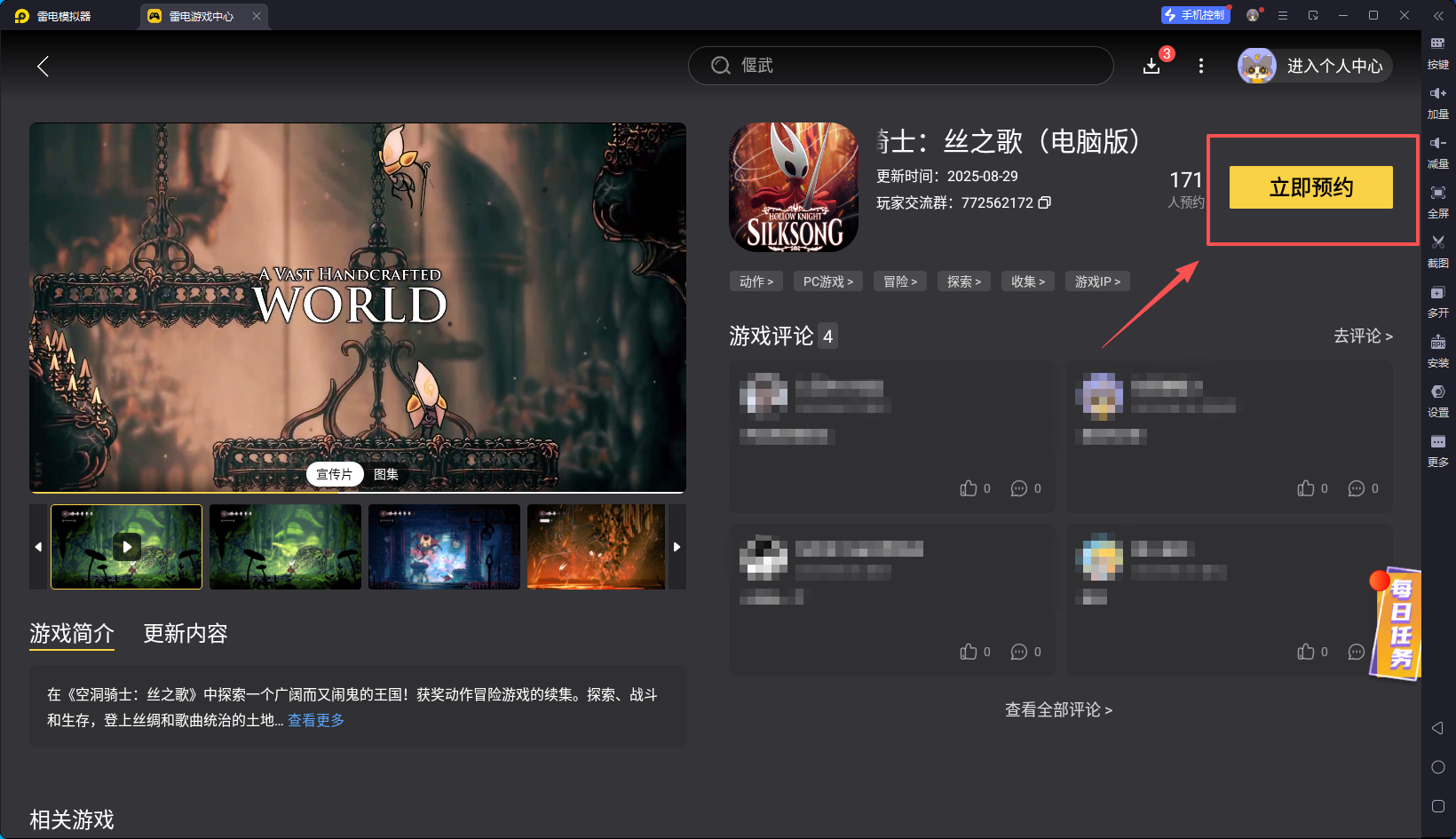Image resolution: width=1456 pixels, height=839 pixels.
Task: Open 设置 settings sidebar icon
Action: coord(1438,400)
